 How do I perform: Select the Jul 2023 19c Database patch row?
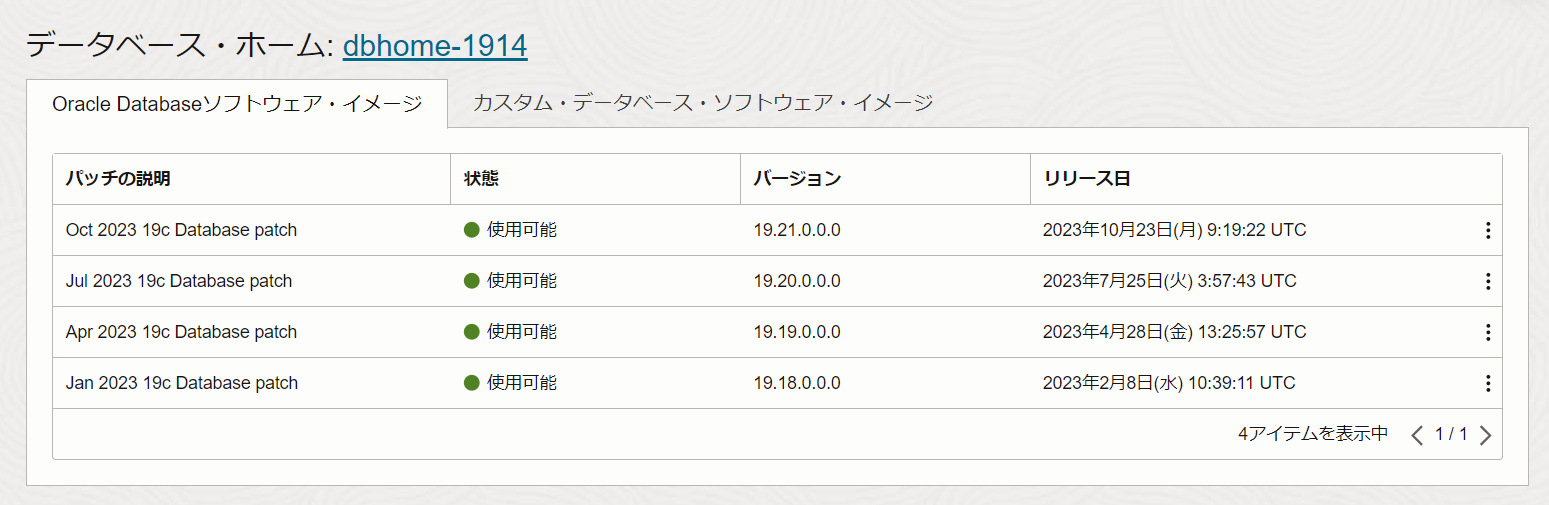click(179, 281)
